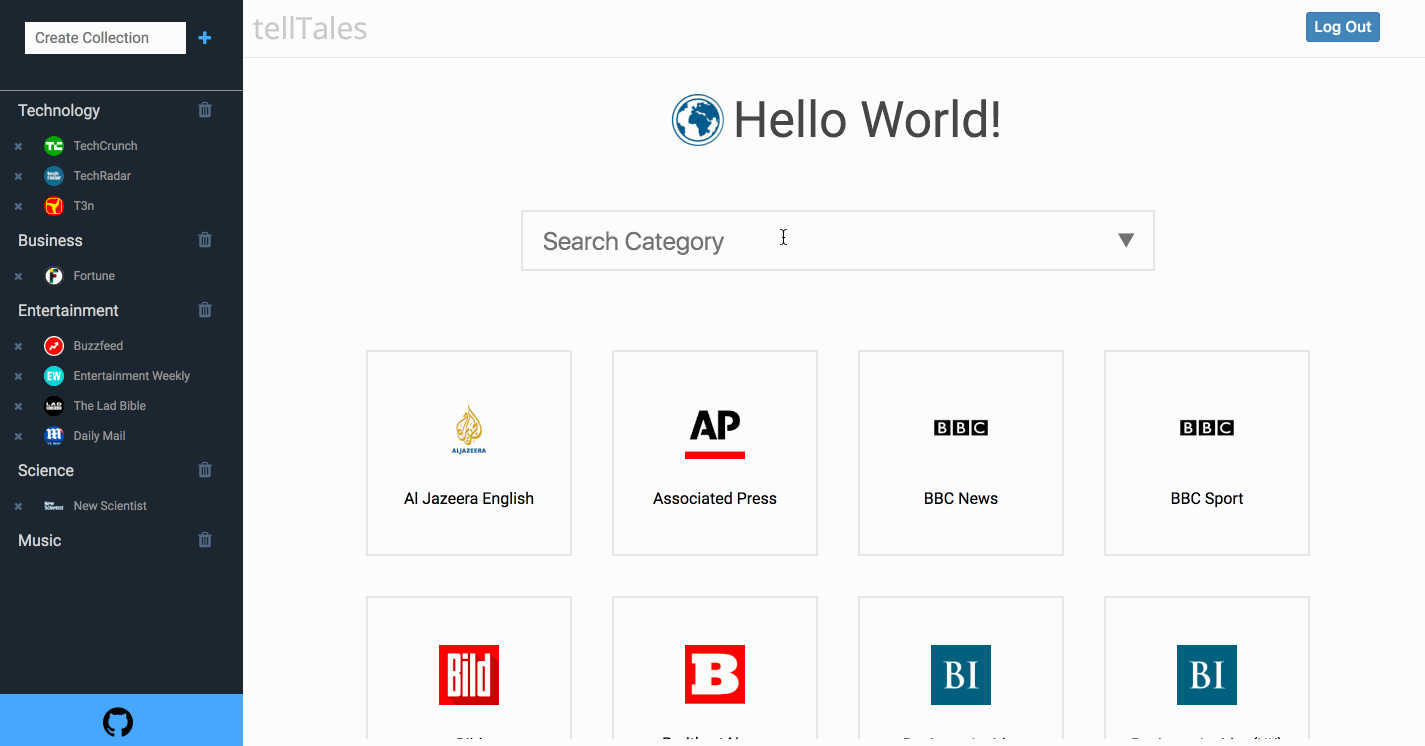Screen dimensions: 1425x746
Task: Remove New Scientist using its x icon
Action: (18, 506)
